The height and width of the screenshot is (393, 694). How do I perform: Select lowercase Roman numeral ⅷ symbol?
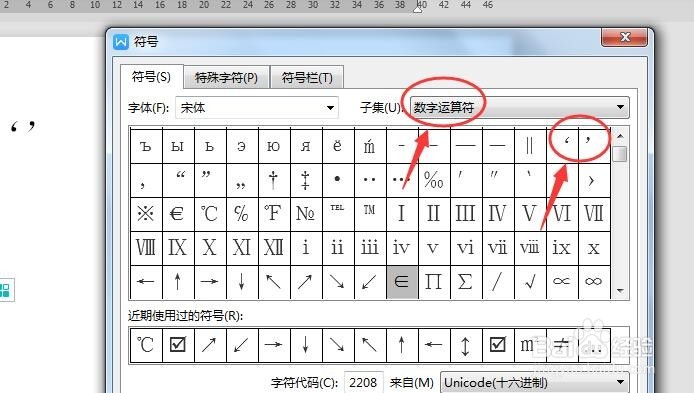(529, 248)
